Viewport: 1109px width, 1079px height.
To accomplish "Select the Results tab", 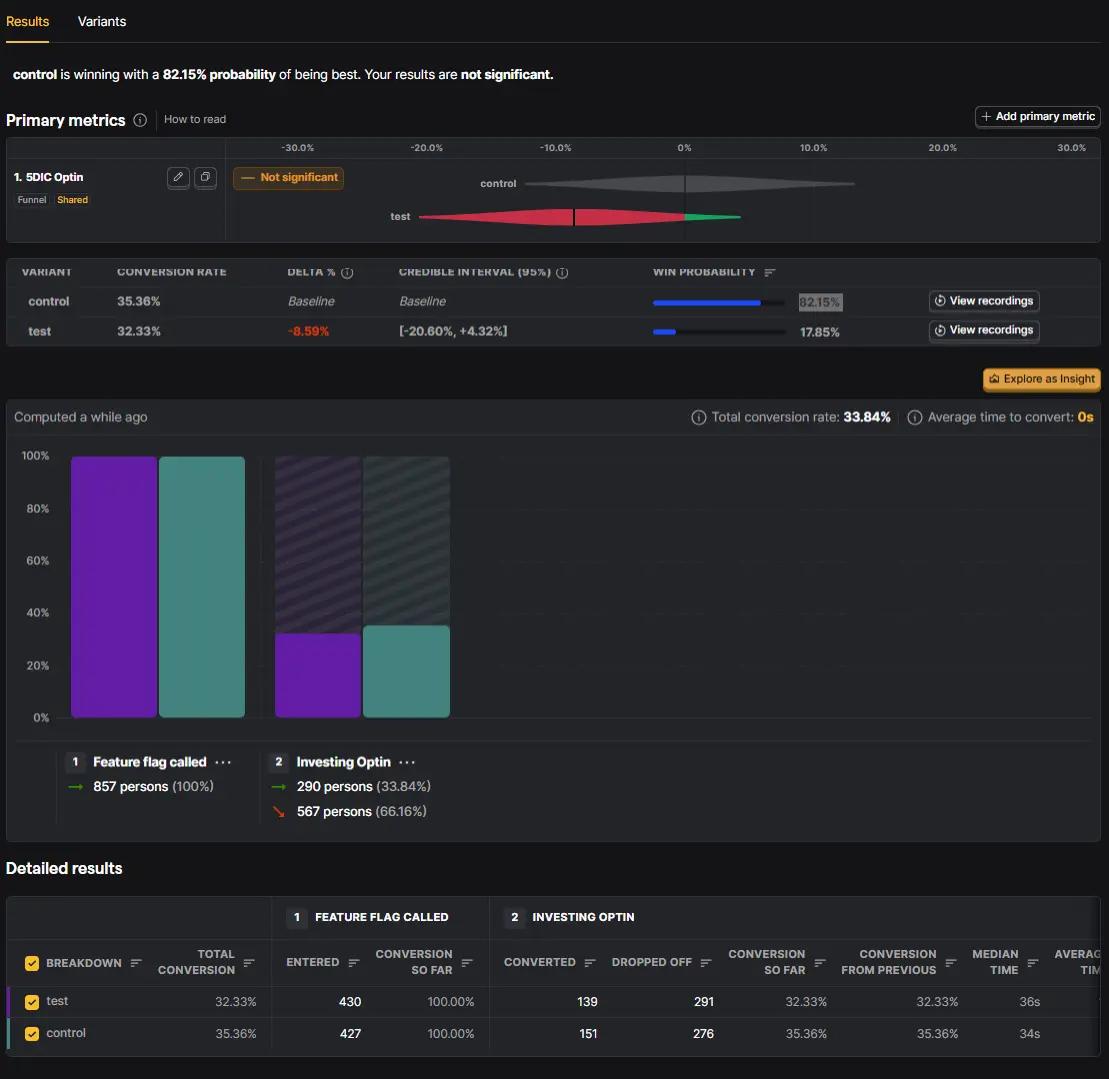I will pos(28,22).
